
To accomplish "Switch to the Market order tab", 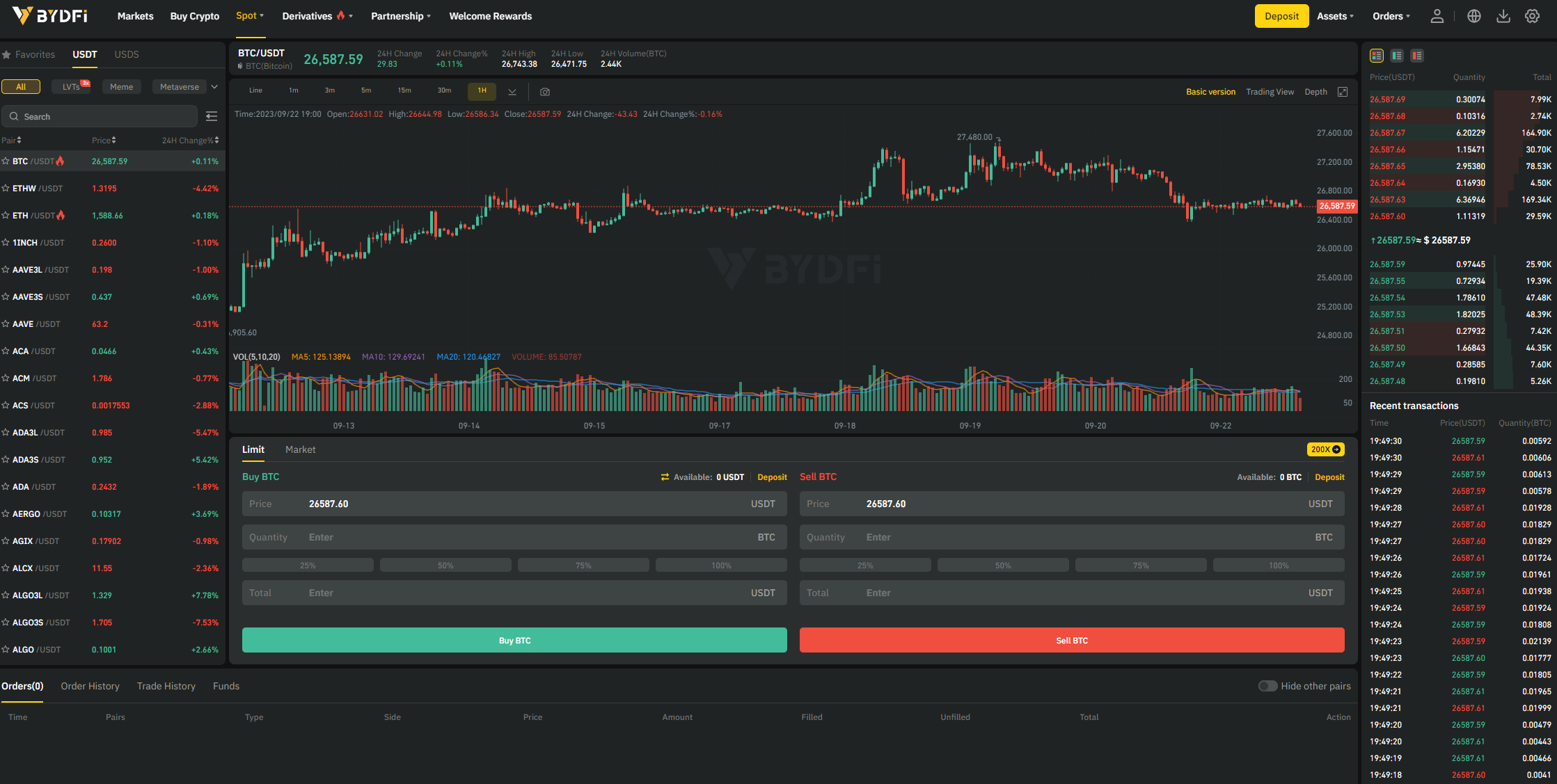I will click(300, 450).
